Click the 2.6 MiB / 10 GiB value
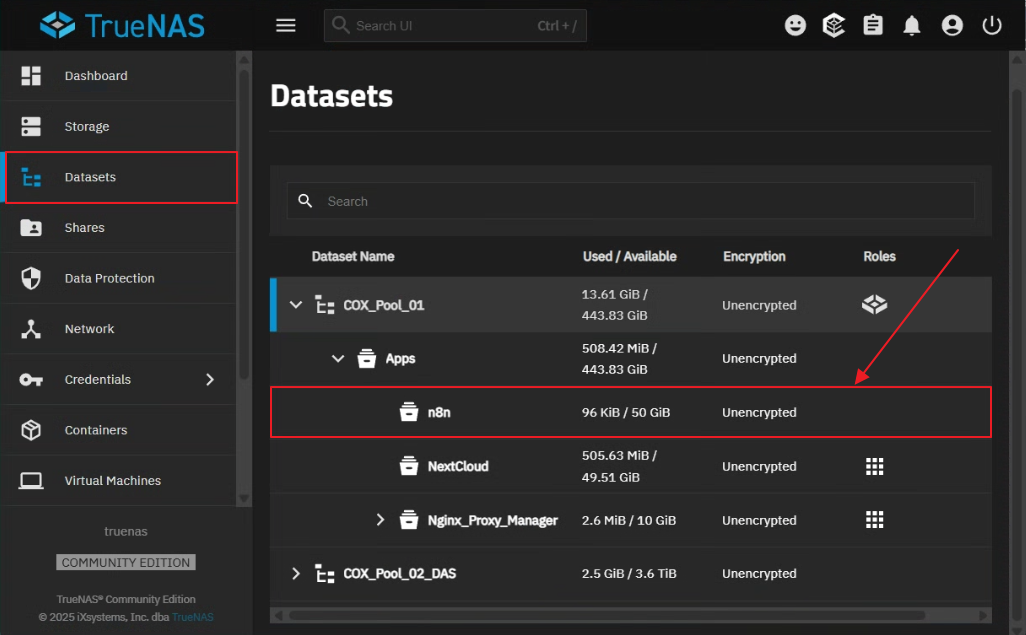1026x635 pixels. (629, 520)
